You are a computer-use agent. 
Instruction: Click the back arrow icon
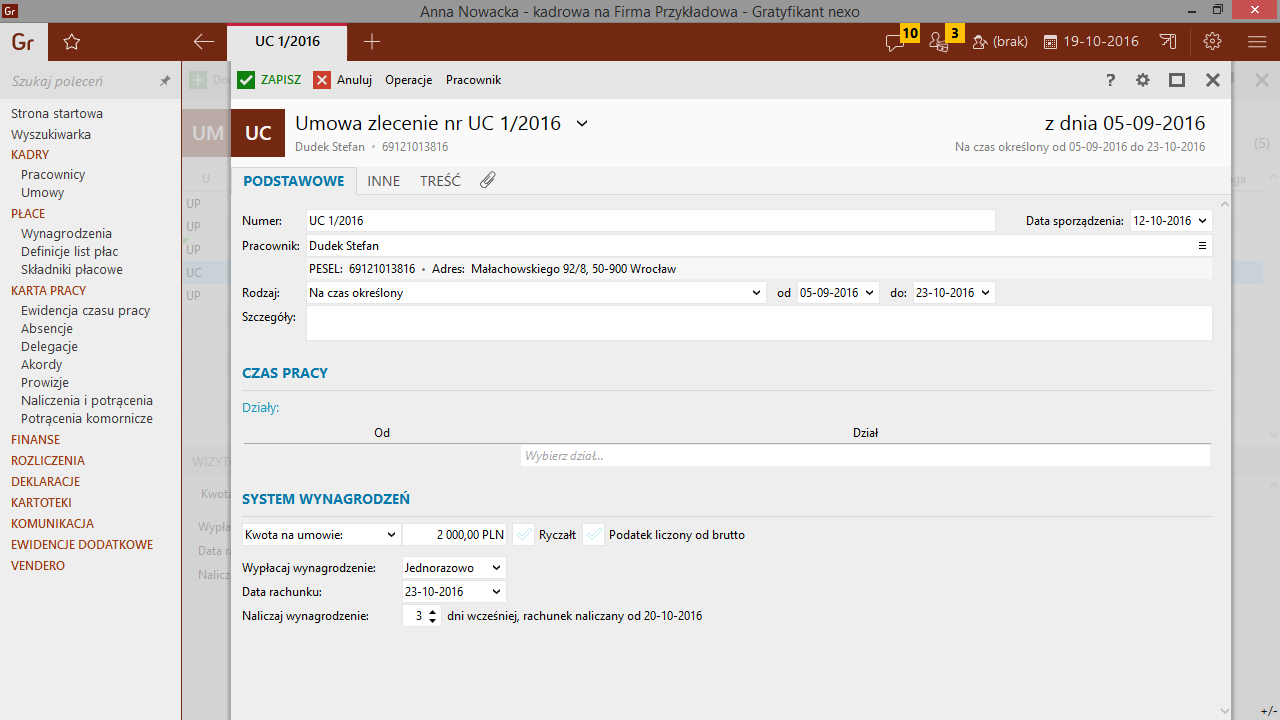[x=204, y=42]
